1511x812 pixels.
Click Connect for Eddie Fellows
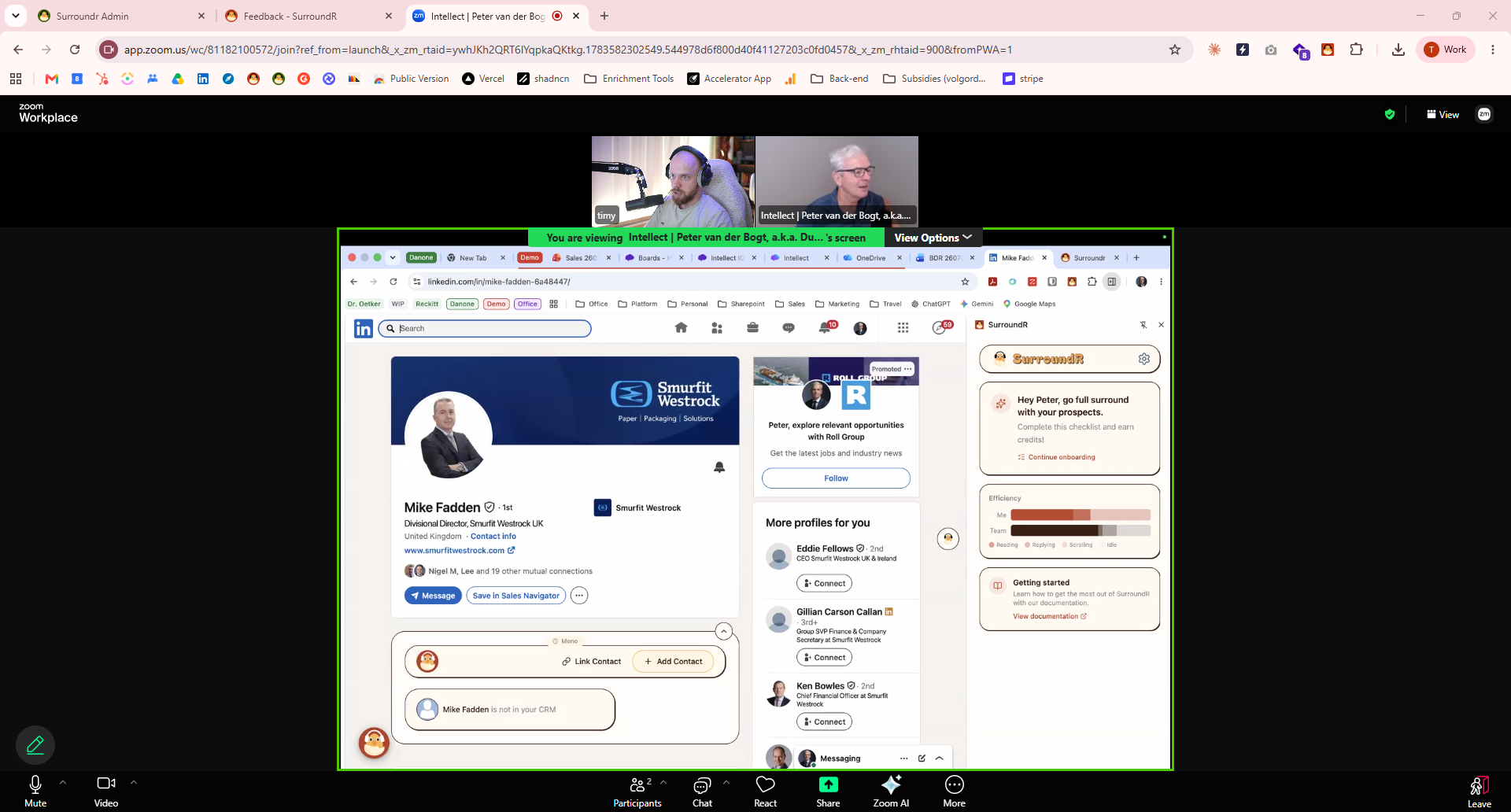click(x=824, y=583)
